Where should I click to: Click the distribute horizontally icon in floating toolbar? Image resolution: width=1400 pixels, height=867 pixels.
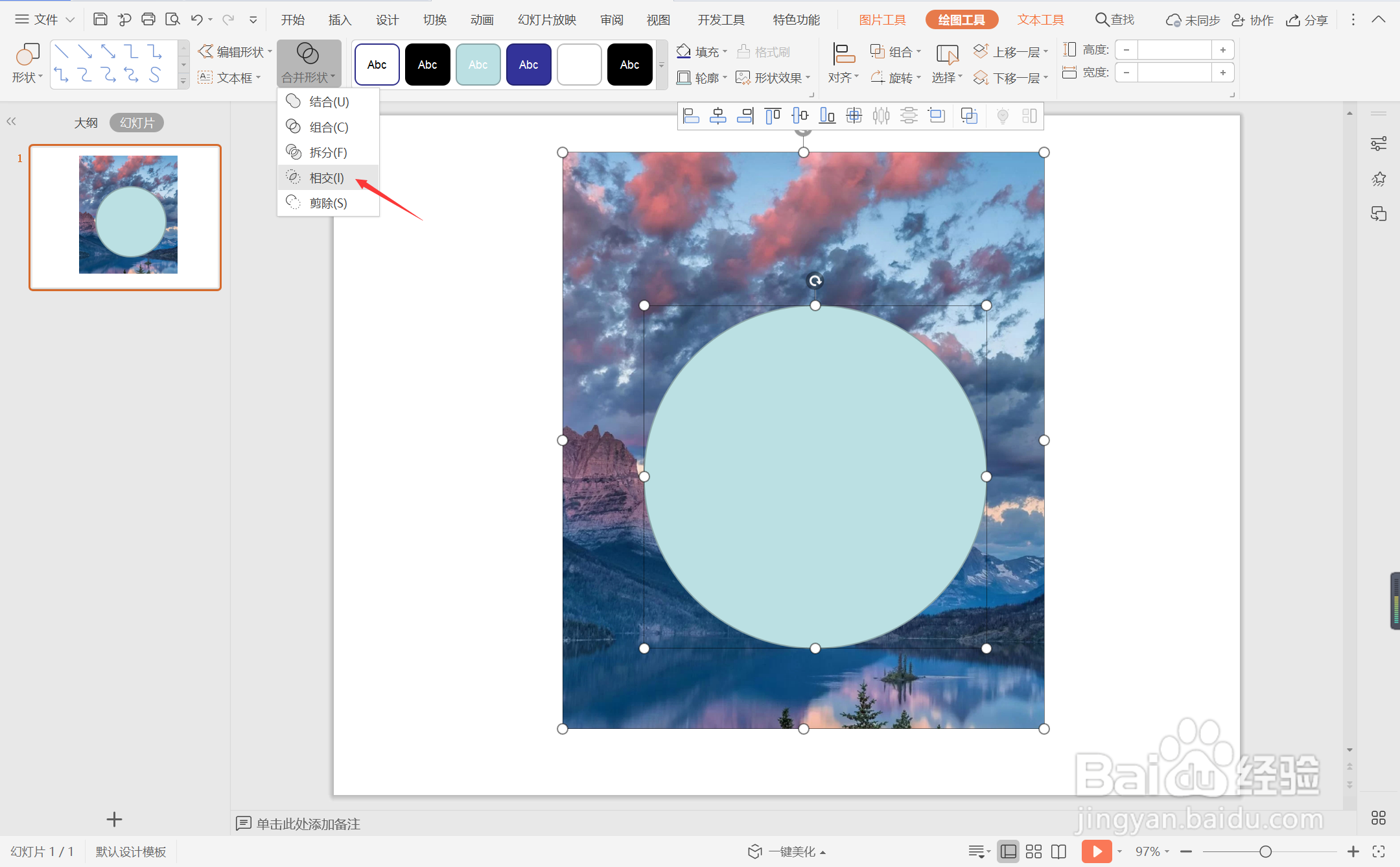[881, 116]
